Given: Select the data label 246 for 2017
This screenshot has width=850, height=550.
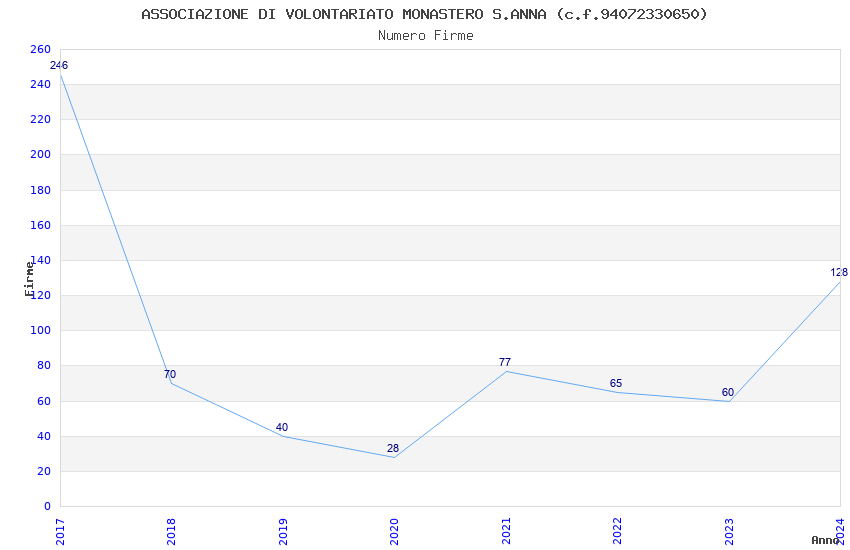Looking at the screenshot, I should click(x=59, y=66).
